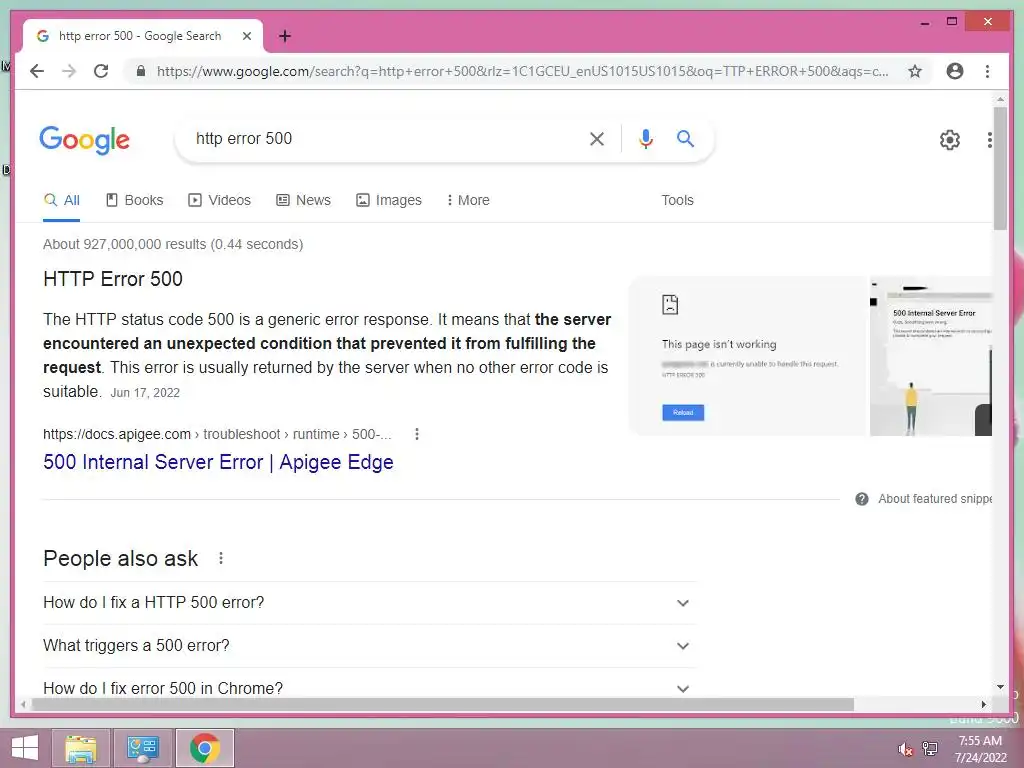Viewport: 1024px width, 768px height.
Task: Switch to the News results tab
Action: (x=304, y=200)
